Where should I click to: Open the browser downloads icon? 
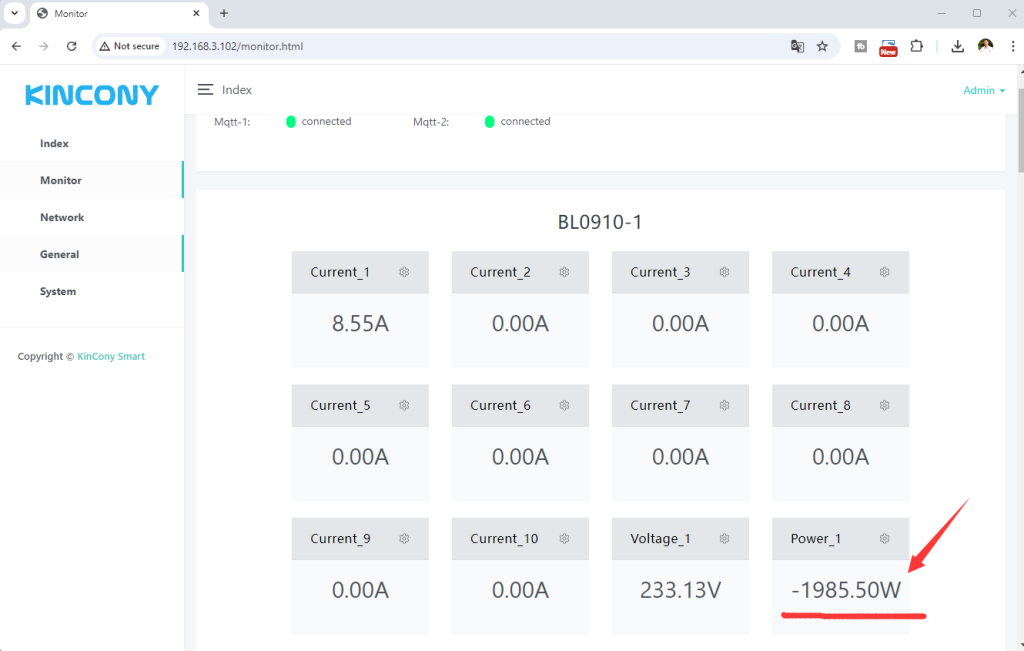957,46
